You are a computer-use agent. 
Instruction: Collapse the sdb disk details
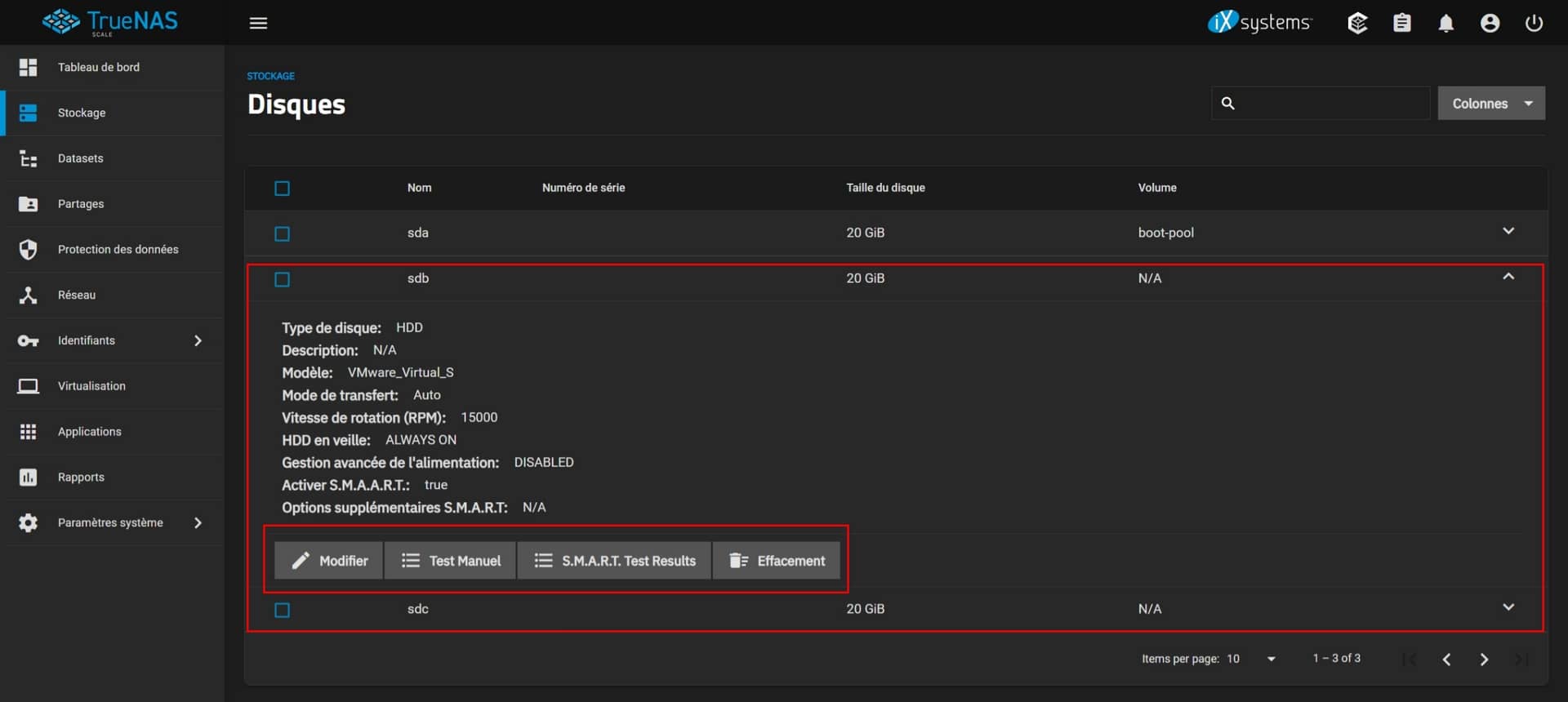(1508, 278)
